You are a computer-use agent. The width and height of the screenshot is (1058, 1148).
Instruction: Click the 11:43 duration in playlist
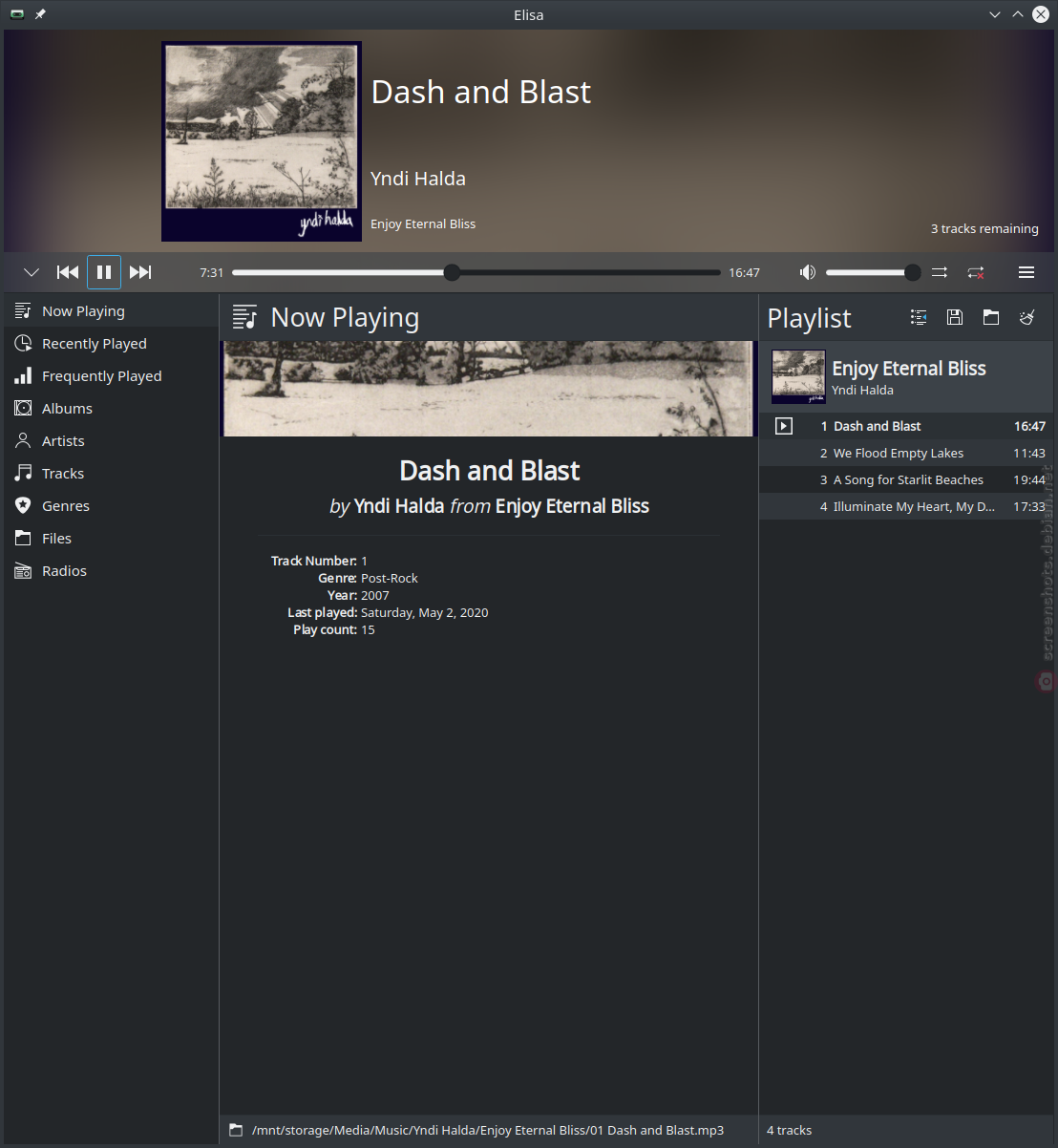click(1029, 454)
